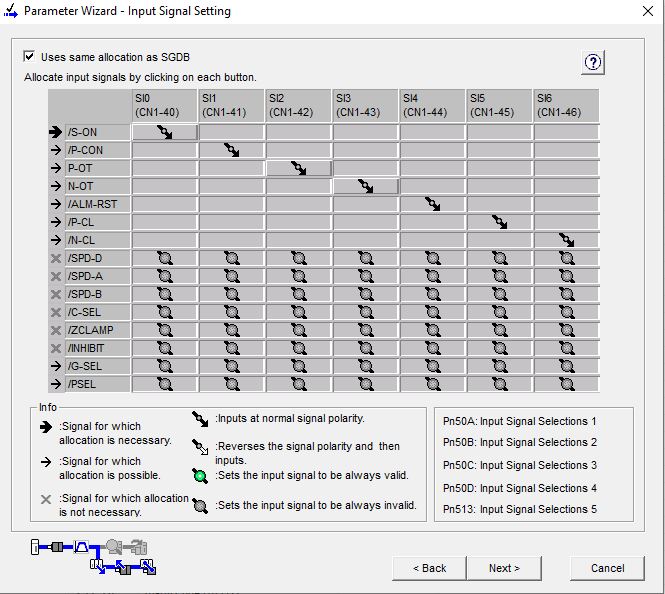Click the /PSEL always-invalid icon under SI0
665x594 pixels.
pos(165,384)
